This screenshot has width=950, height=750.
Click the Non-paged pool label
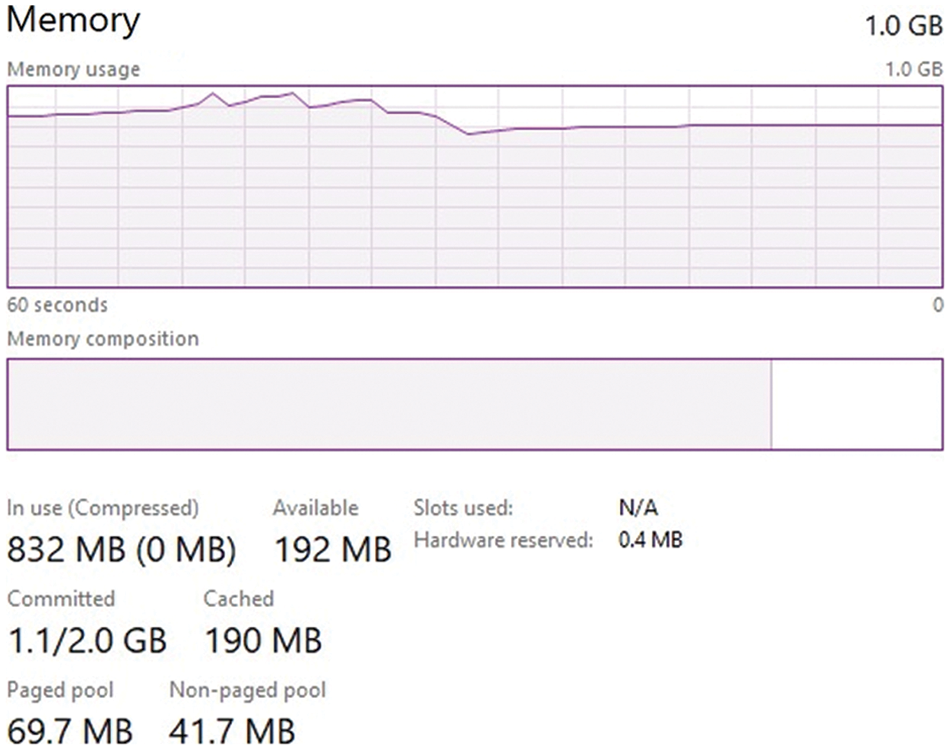247,690
